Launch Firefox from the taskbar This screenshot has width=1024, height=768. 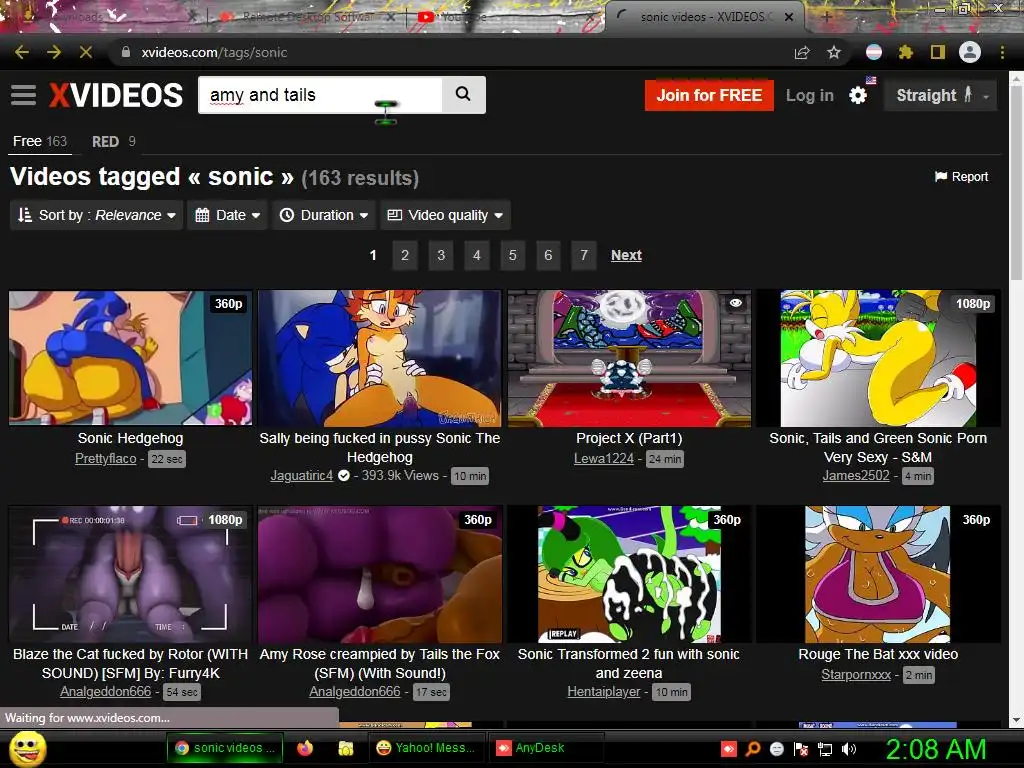[304, 748]
